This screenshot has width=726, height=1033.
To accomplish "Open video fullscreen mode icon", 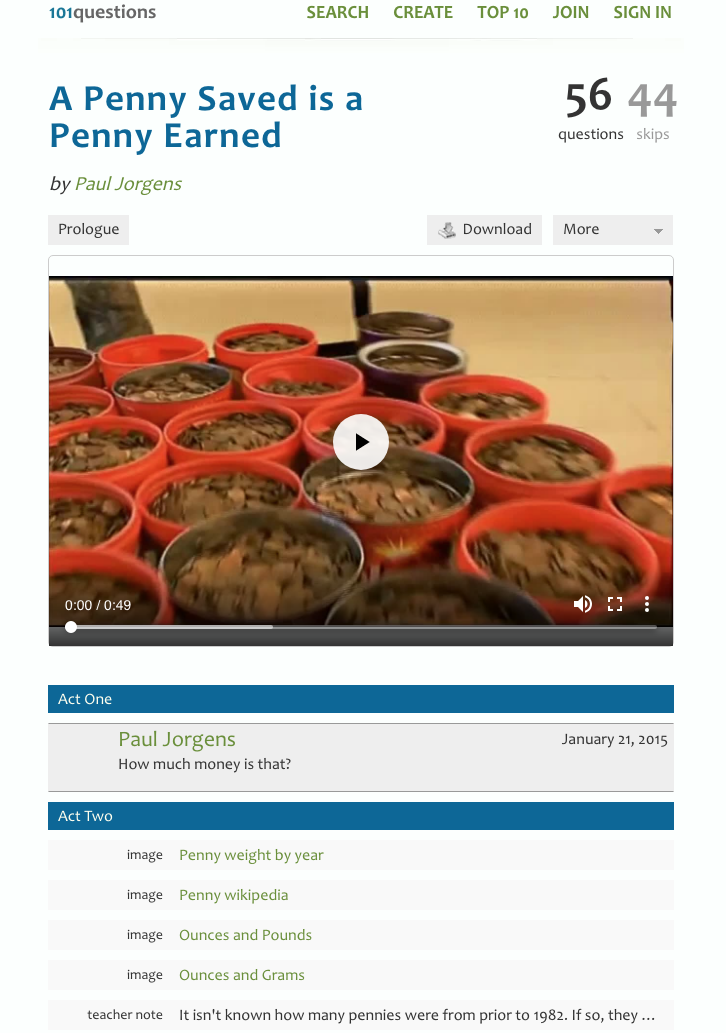I will [615, 604].
